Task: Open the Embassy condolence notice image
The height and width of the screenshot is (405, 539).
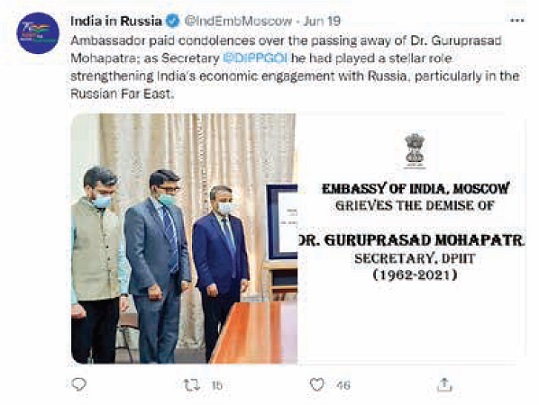Action: tap(411, 238)
